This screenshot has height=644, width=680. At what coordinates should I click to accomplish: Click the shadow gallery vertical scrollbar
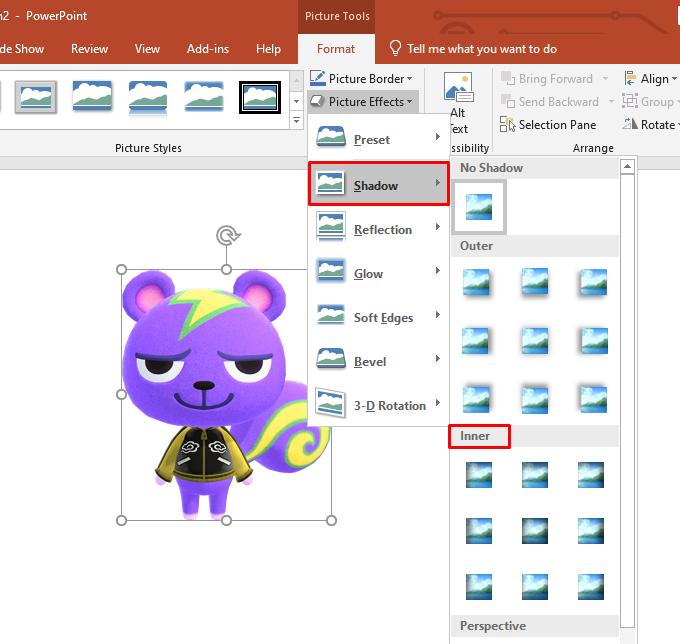tap(628, 401)
